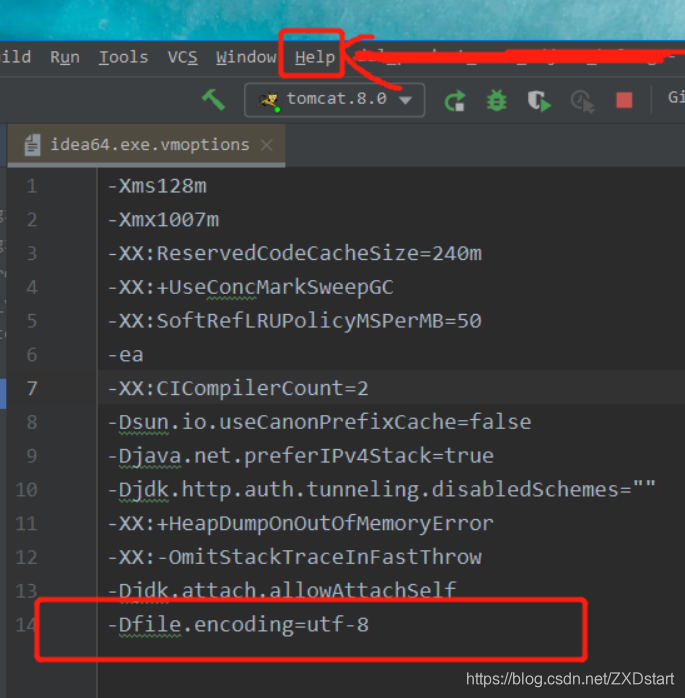Click the allowAttachSelf line
This screenshot has width=685, height=698.
click(282, 590)
